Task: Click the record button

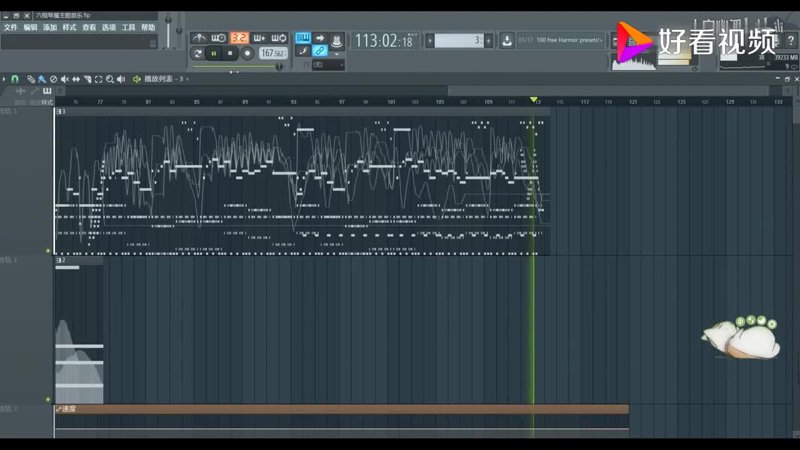Action: pos(247,53)
